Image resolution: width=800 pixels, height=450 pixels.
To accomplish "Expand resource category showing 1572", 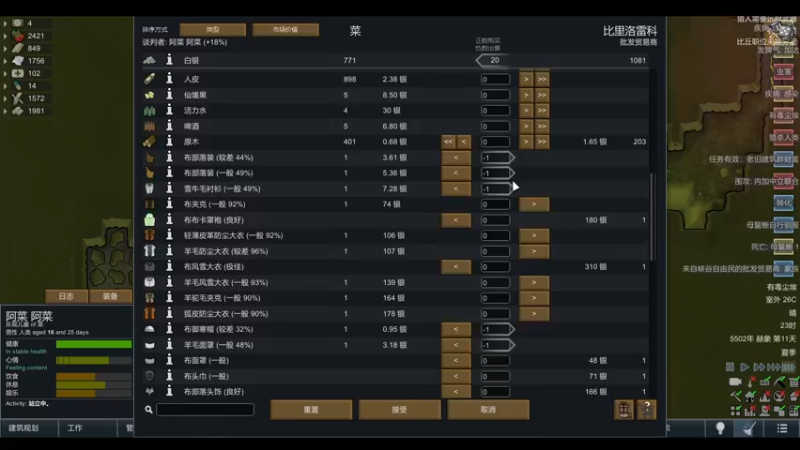I will (5, 98).
